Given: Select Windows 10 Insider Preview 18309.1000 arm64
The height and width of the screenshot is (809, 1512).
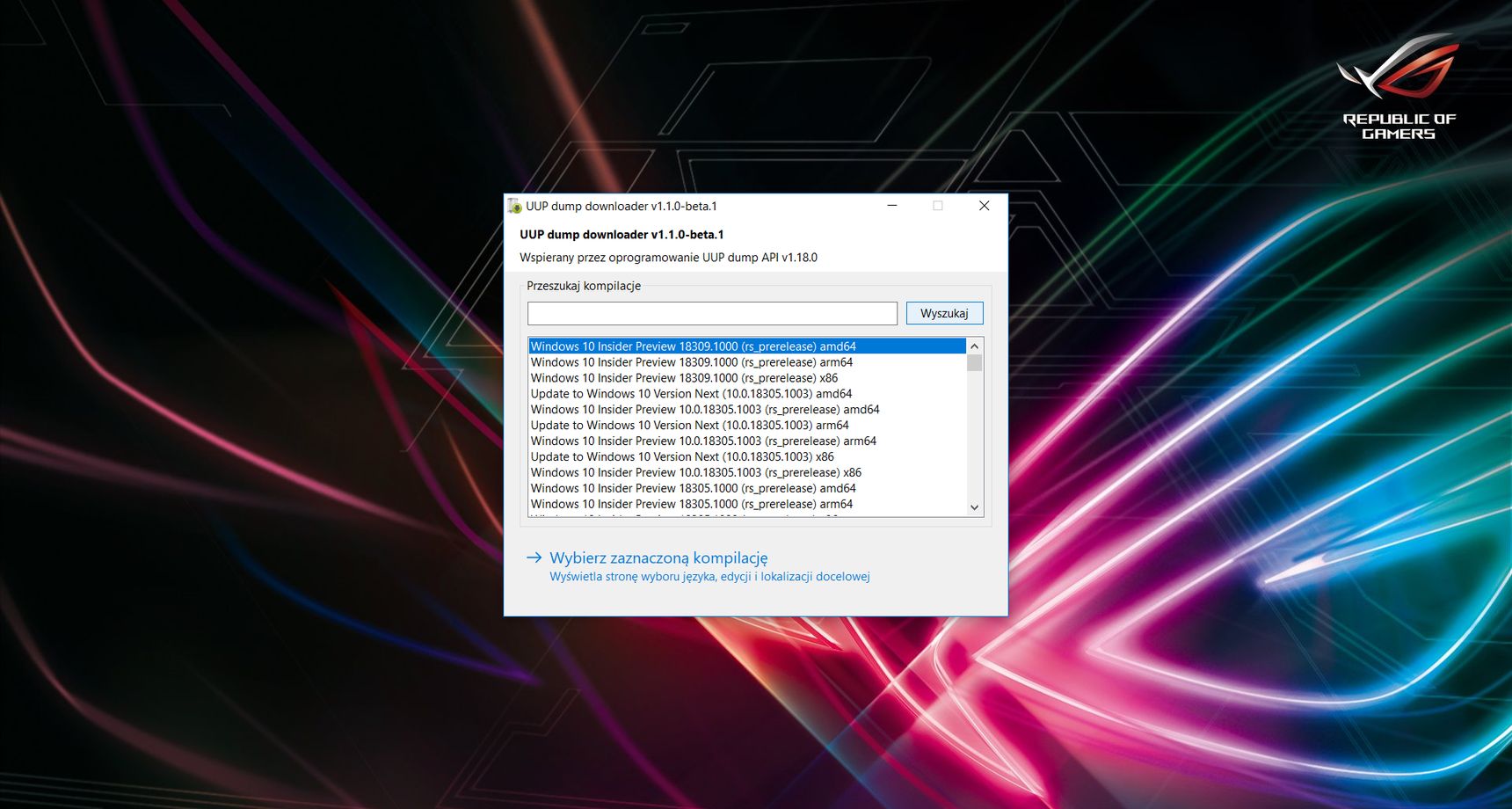Looking at the screenshot, I should 747,362.
